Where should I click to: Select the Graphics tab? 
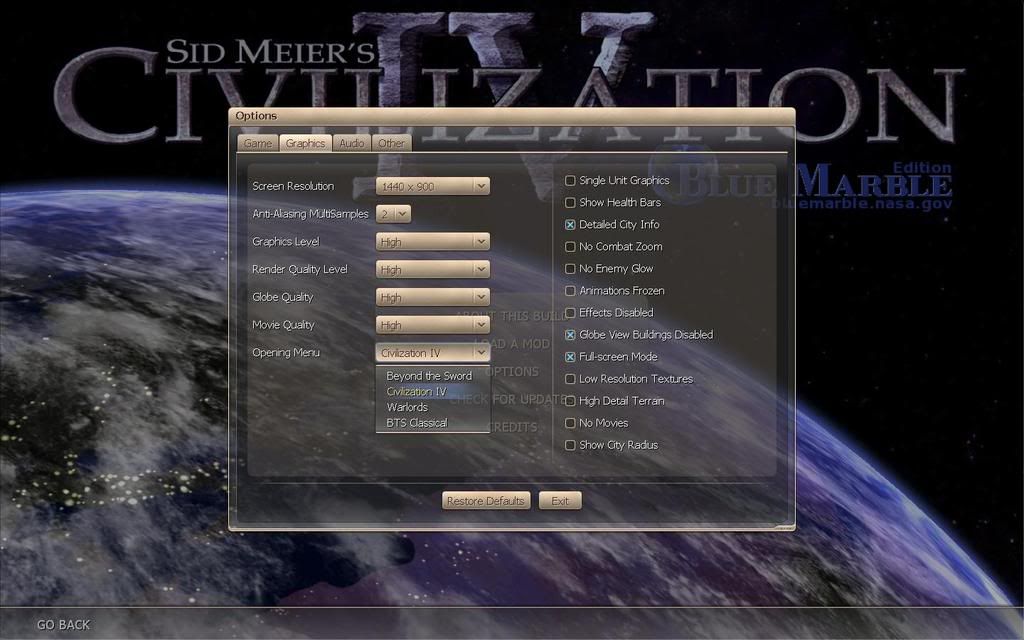point(305,143)
